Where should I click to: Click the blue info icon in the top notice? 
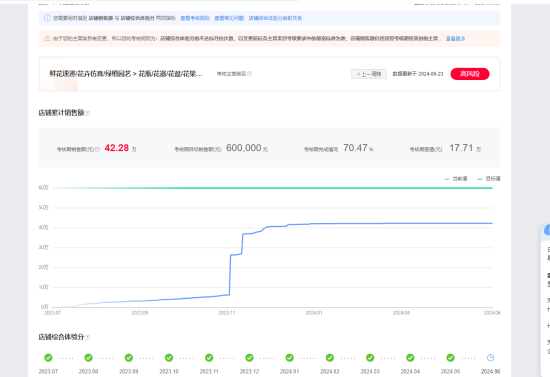point(47,18)
